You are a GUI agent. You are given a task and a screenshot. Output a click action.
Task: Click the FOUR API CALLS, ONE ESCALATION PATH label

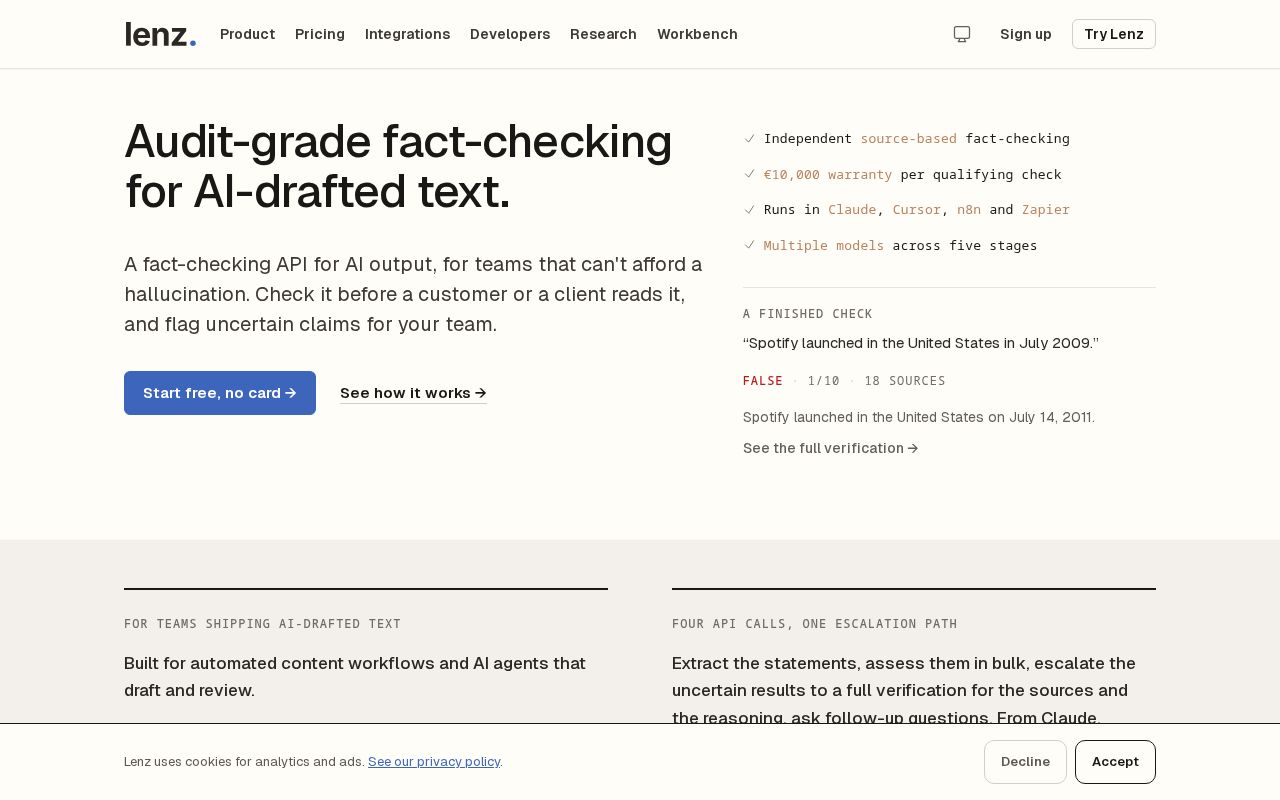[815, 624]
